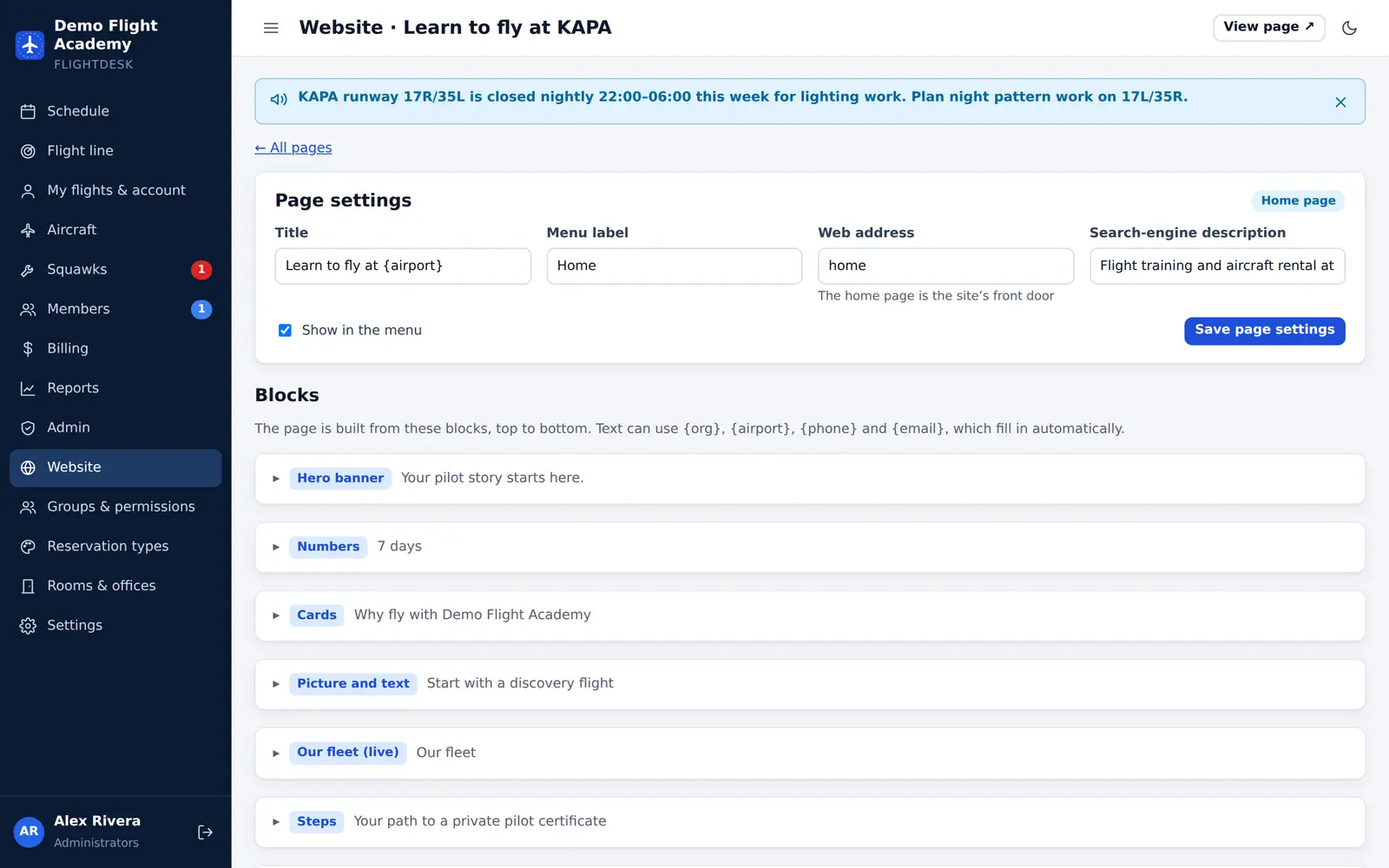Click the AR user avatar
This screenshot has width=1389, height=868.
click(29, 832)
